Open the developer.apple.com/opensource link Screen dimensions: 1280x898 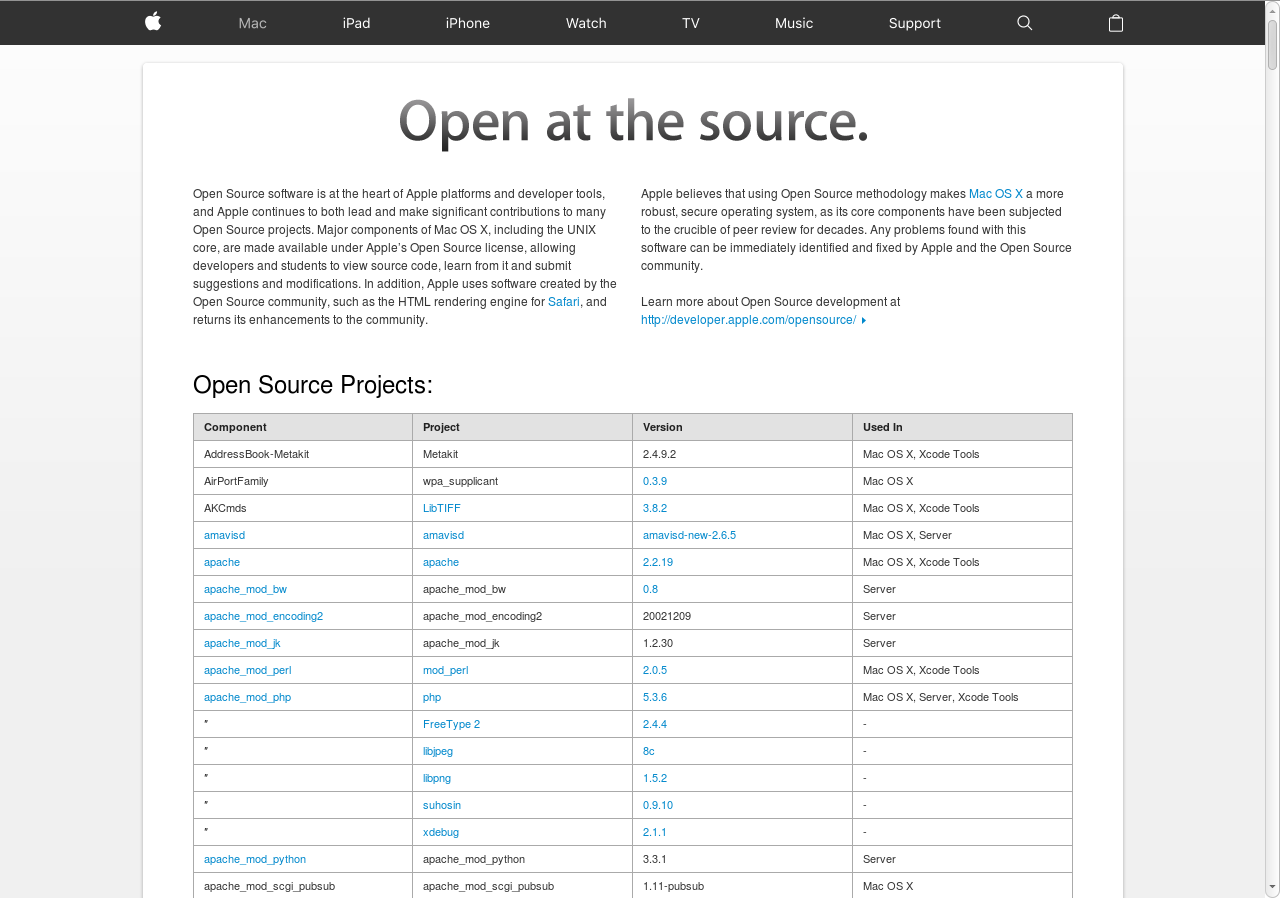click(x=748, y=320)
